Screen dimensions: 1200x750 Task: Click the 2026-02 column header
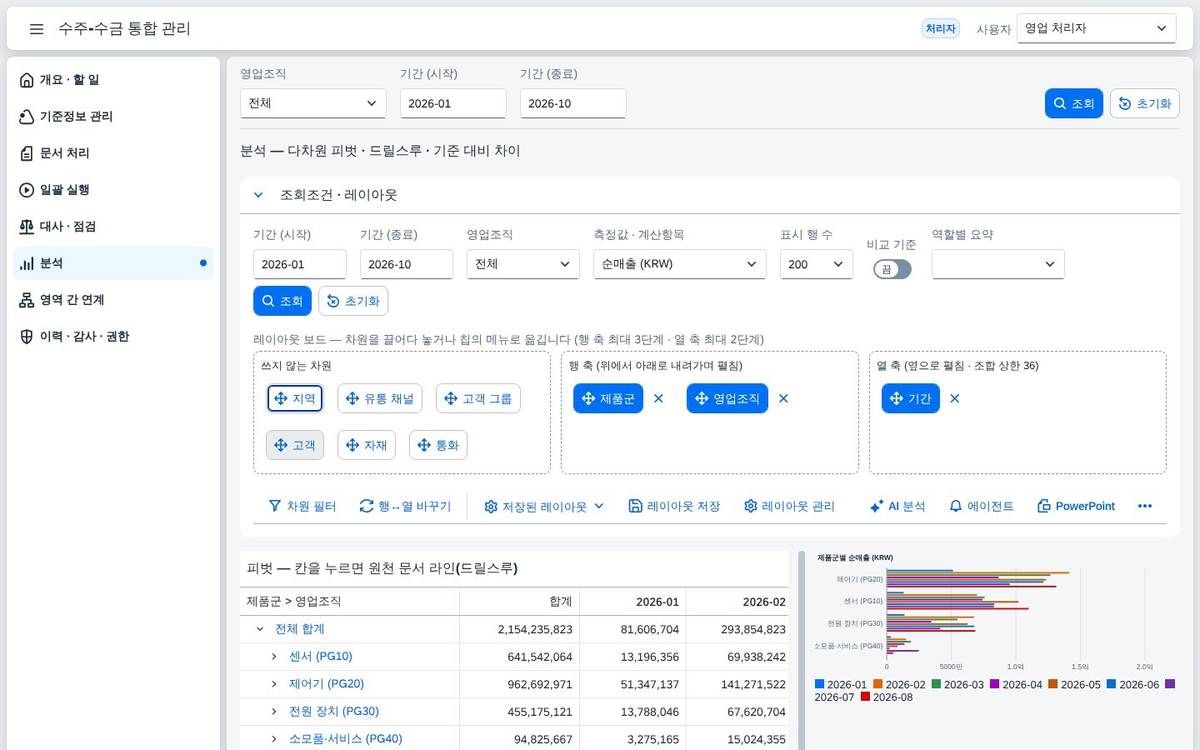click(x=737, y=602)
